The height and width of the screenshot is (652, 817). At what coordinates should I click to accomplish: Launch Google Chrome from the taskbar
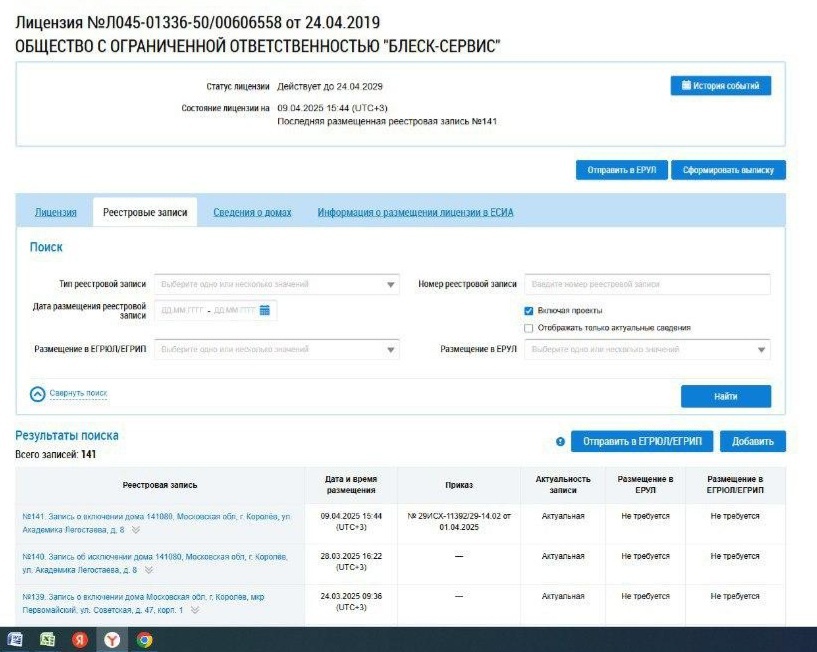(x=143, y=638)
